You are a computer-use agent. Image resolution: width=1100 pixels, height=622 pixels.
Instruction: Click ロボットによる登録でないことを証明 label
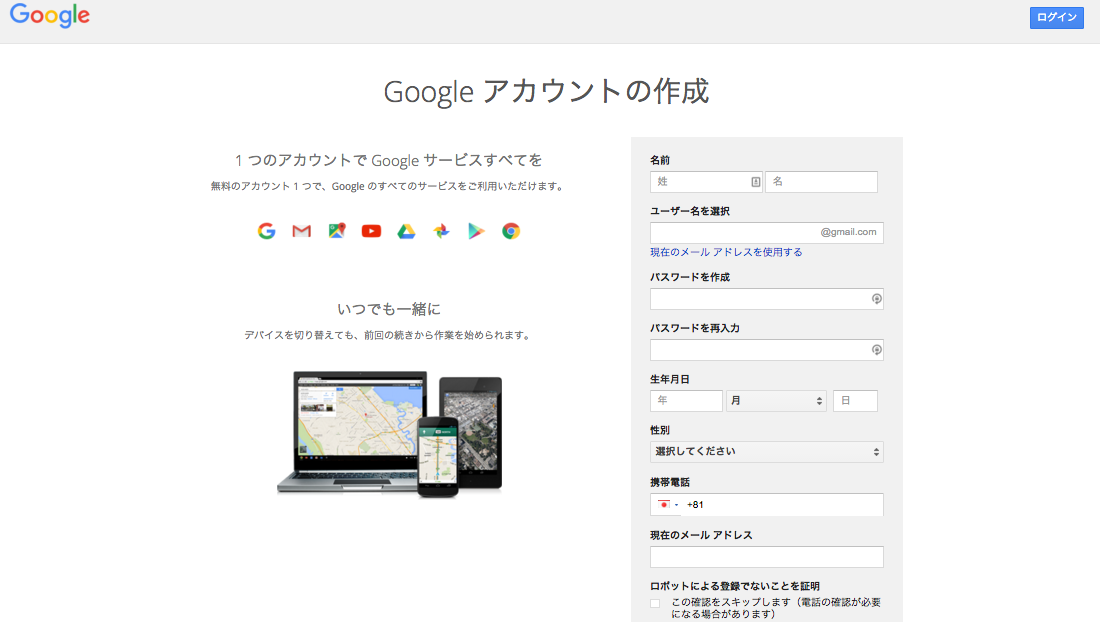coord(735,586)
